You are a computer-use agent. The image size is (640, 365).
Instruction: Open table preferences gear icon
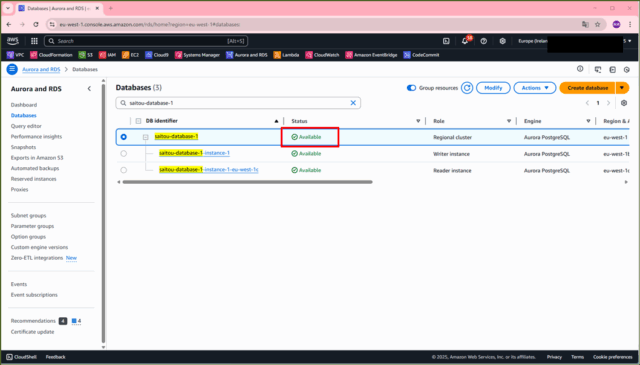tap(624, 103)
